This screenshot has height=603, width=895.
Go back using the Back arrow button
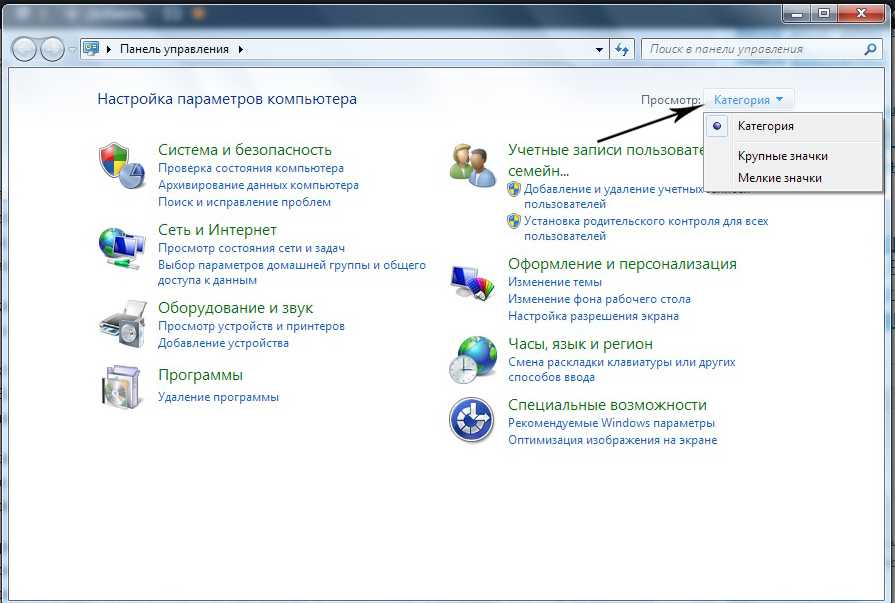(x=24, y=49)
